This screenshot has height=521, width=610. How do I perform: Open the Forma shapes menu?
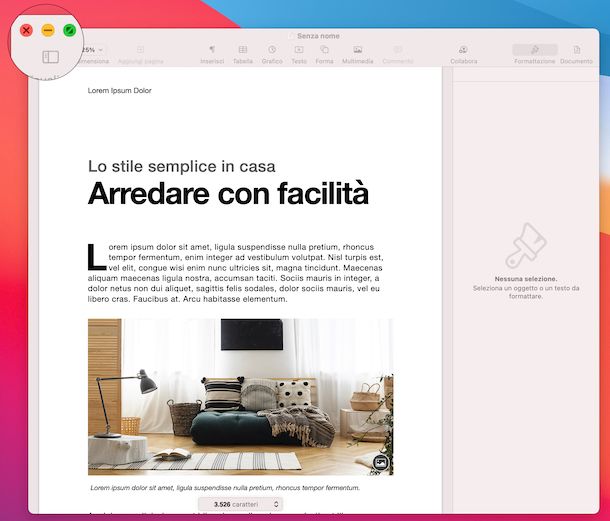324,54
